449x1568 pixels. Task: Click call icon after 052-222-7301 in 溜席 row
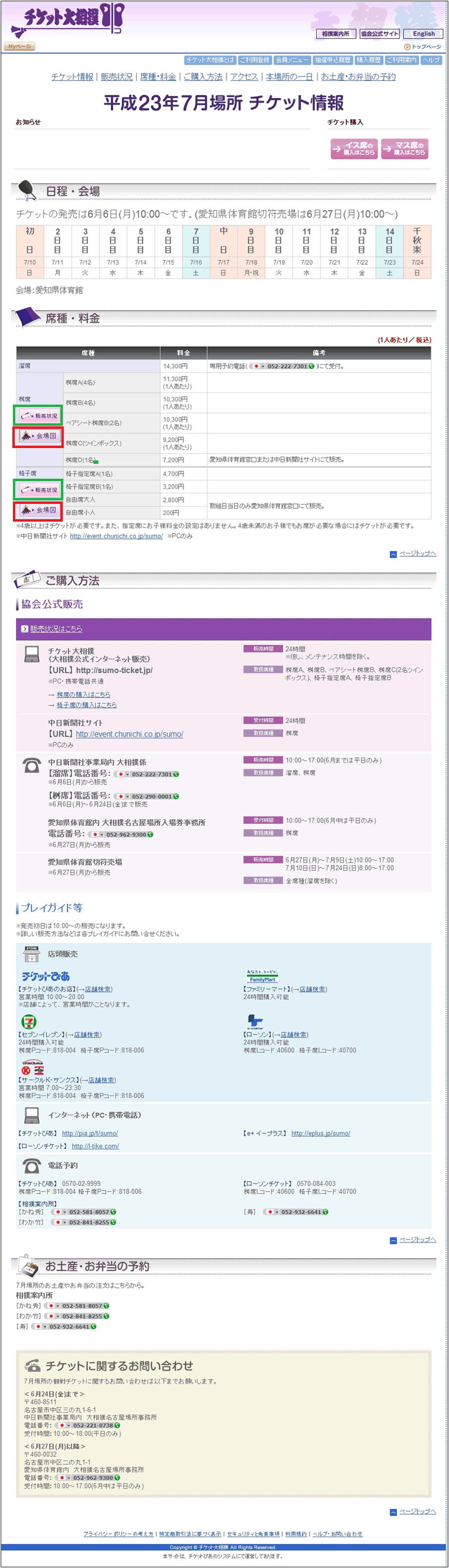pos(312,367)
